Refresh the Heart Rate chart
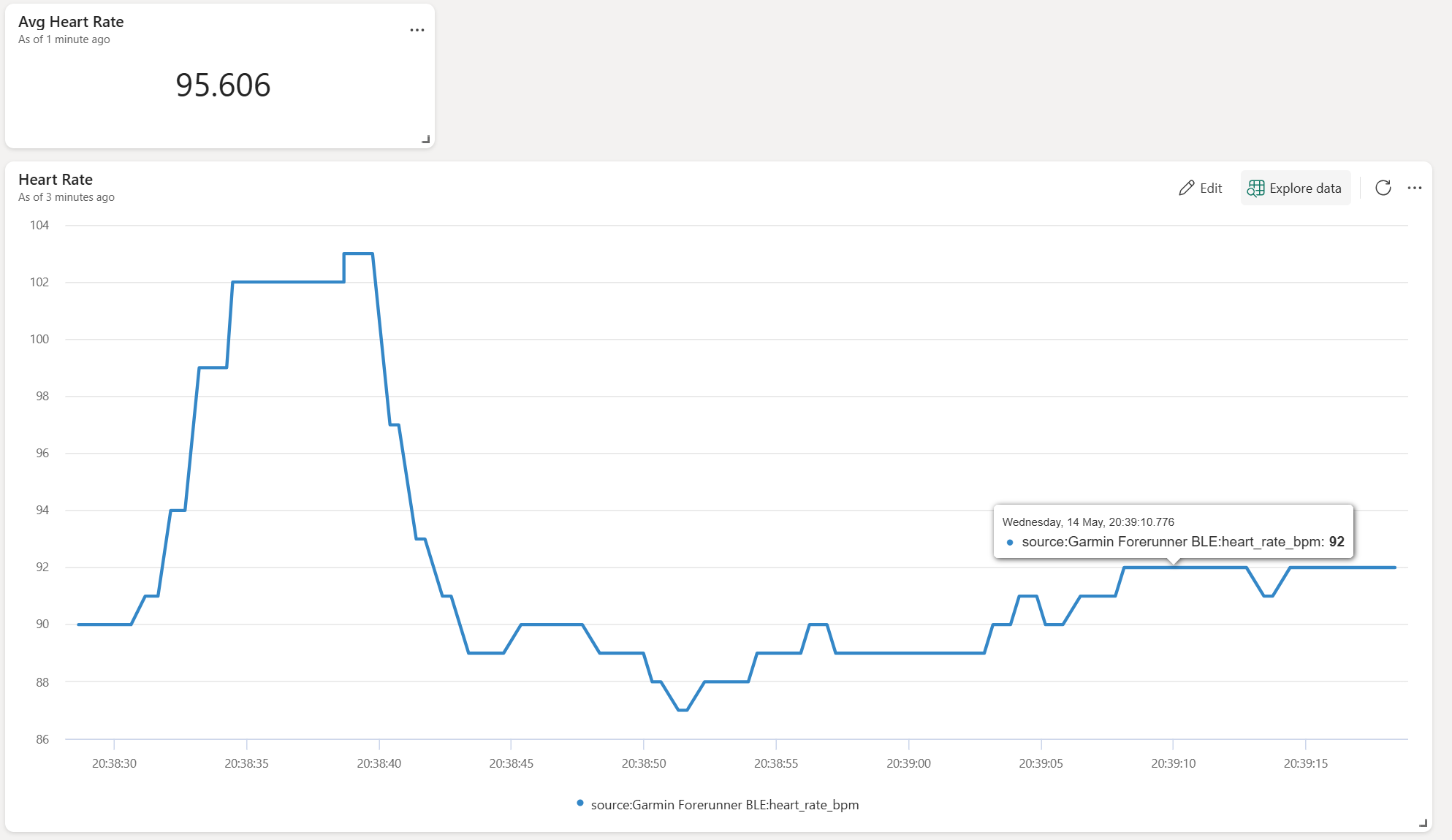 (x=1383, y=188)
